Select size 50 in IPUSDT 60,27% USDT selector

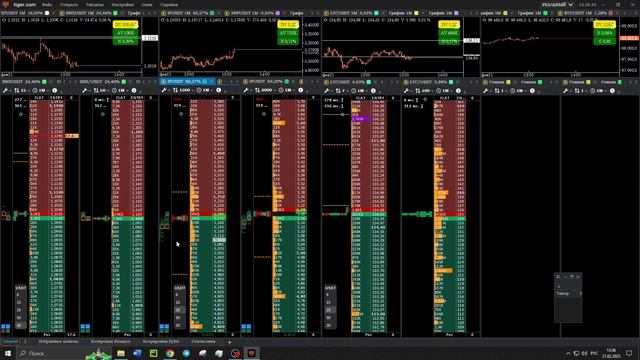point(178,318)
